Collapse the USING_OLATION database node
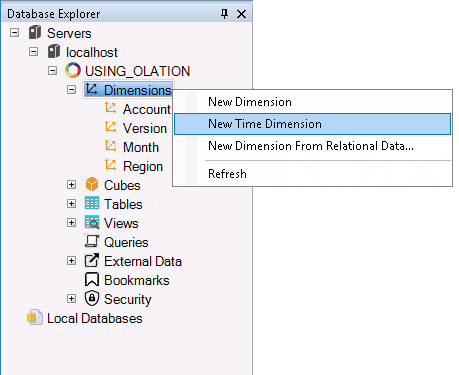Viewport: 459px width, 375px height. [x=52, y=71]
